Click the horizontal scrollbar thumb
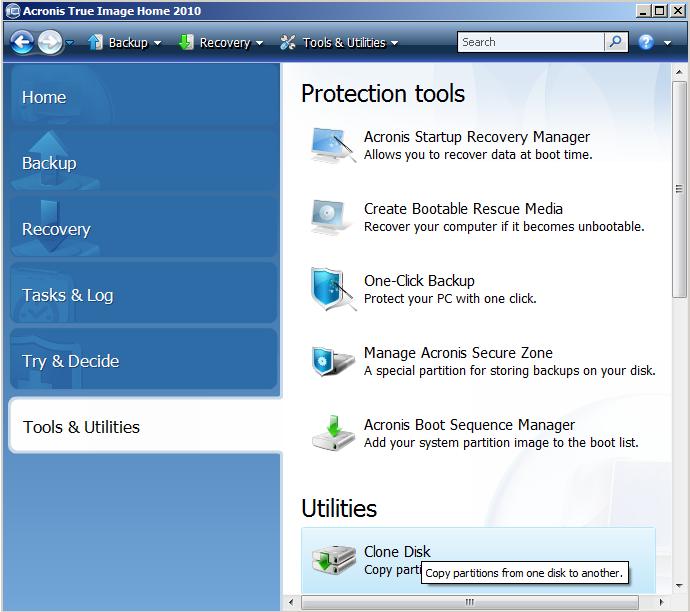This screenshot has width=690, height=612. [x=470, y=601]
